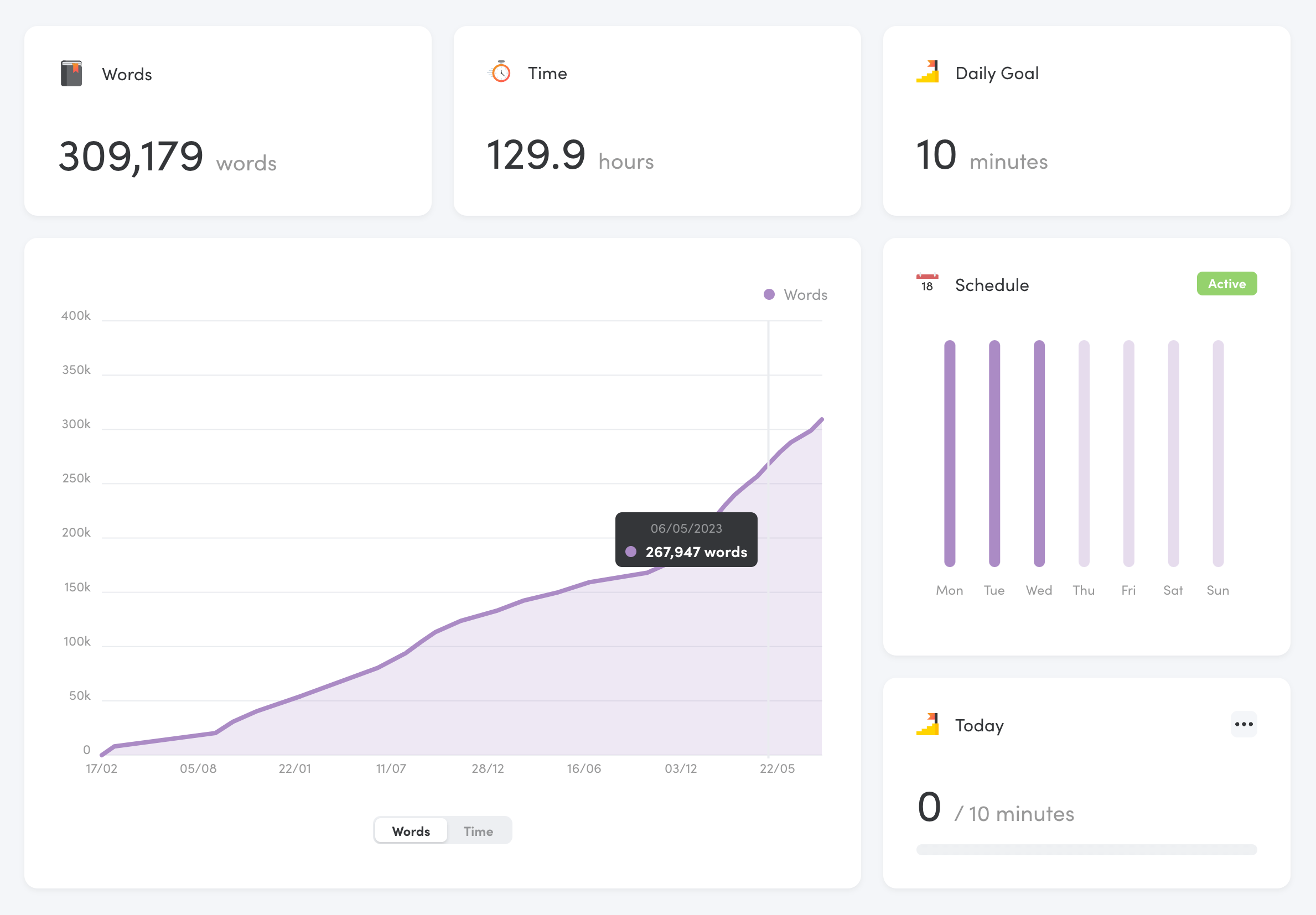Click the stopwatch icon beside Time
The height and width of the screenshot is (915, 1316).
pos(500,72)
